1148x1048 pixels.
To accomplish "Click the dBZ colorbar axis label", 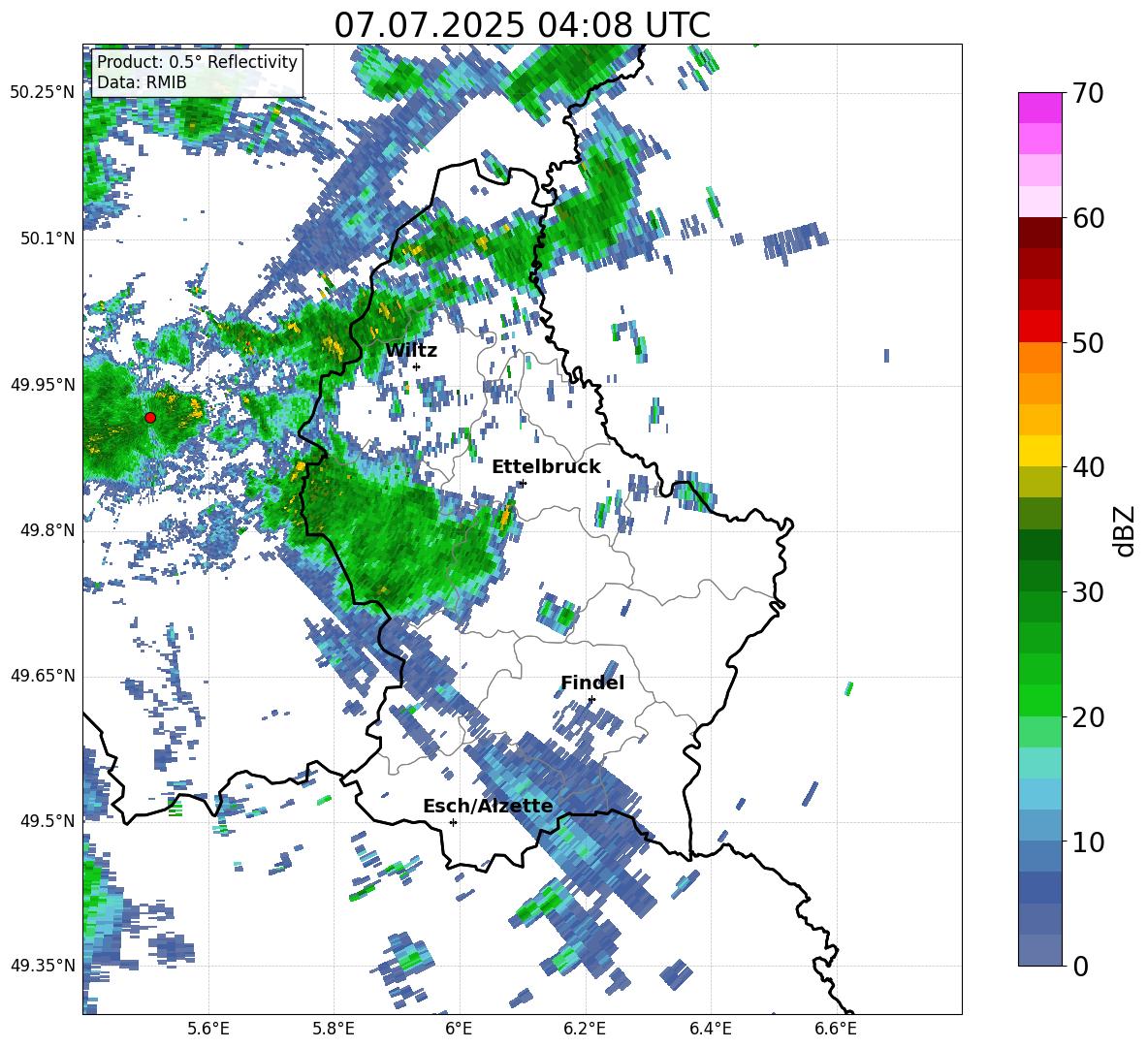I will click(1124, 530).
